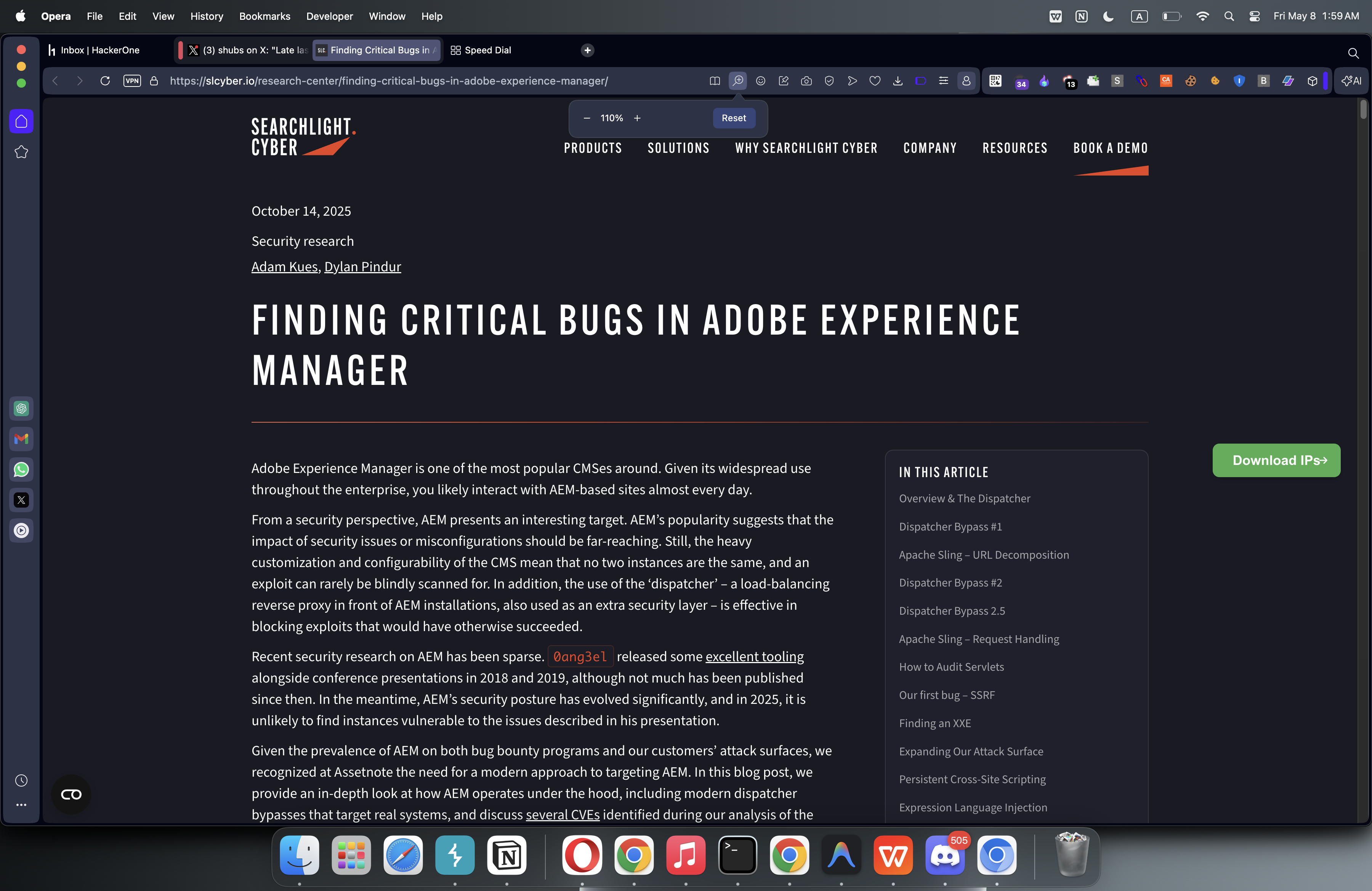Screen dimensions: 1372x891
Task: Follow the excellent tooling link
Action: (755, 656)
